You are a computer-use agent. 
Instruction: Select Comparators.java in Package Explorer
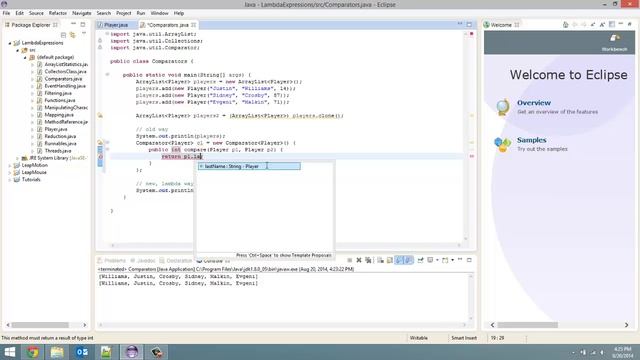(63, 79)
